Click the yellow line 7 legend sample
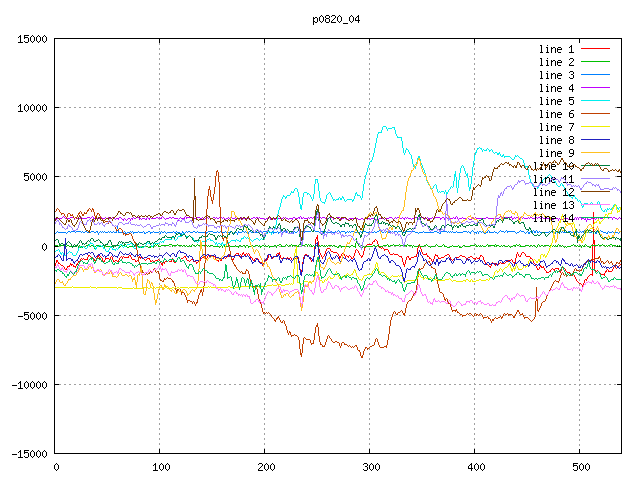Screen dimensions: 640x480 595,127
